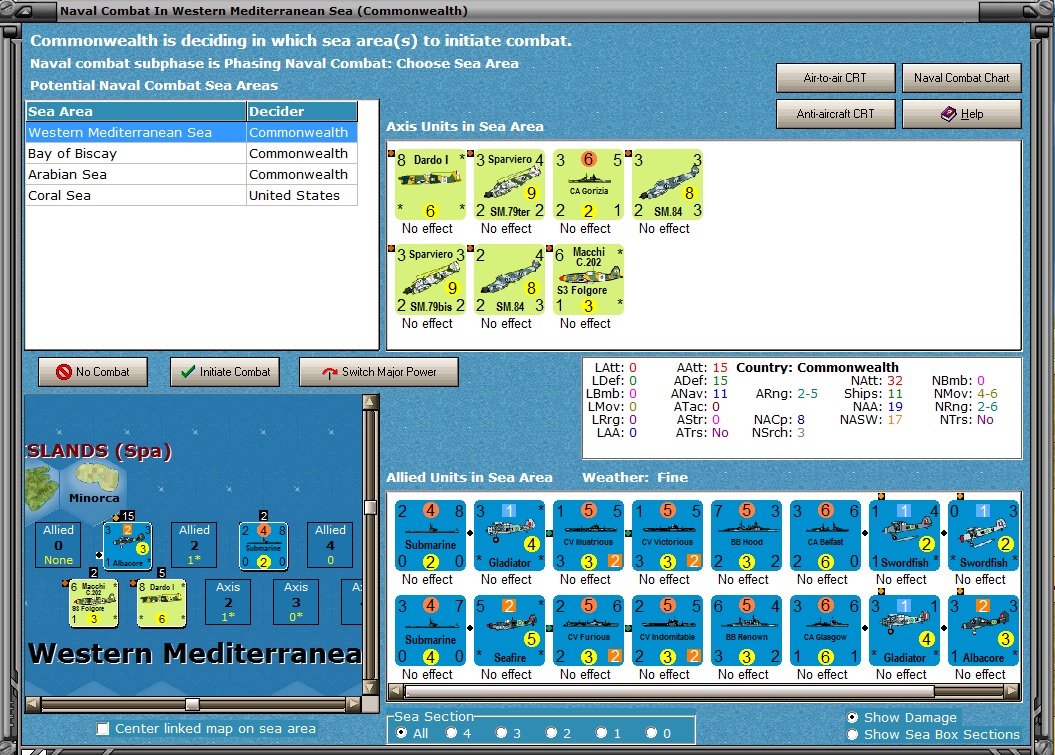Select the BB Hood battleship counter
Viewport: 1055px width, 755px height.
click(x=746, y=535)
